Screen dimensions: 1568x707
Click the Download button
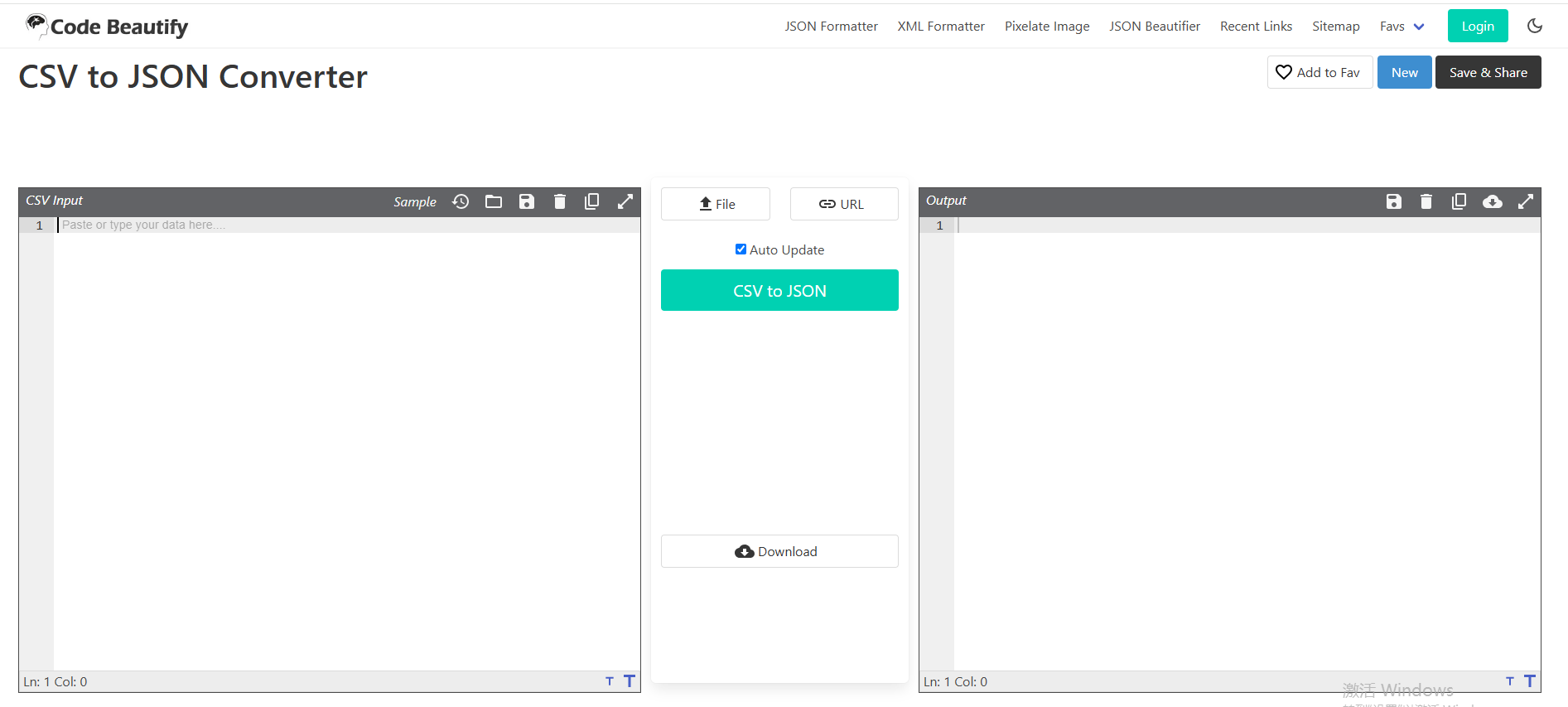point(779,551)
